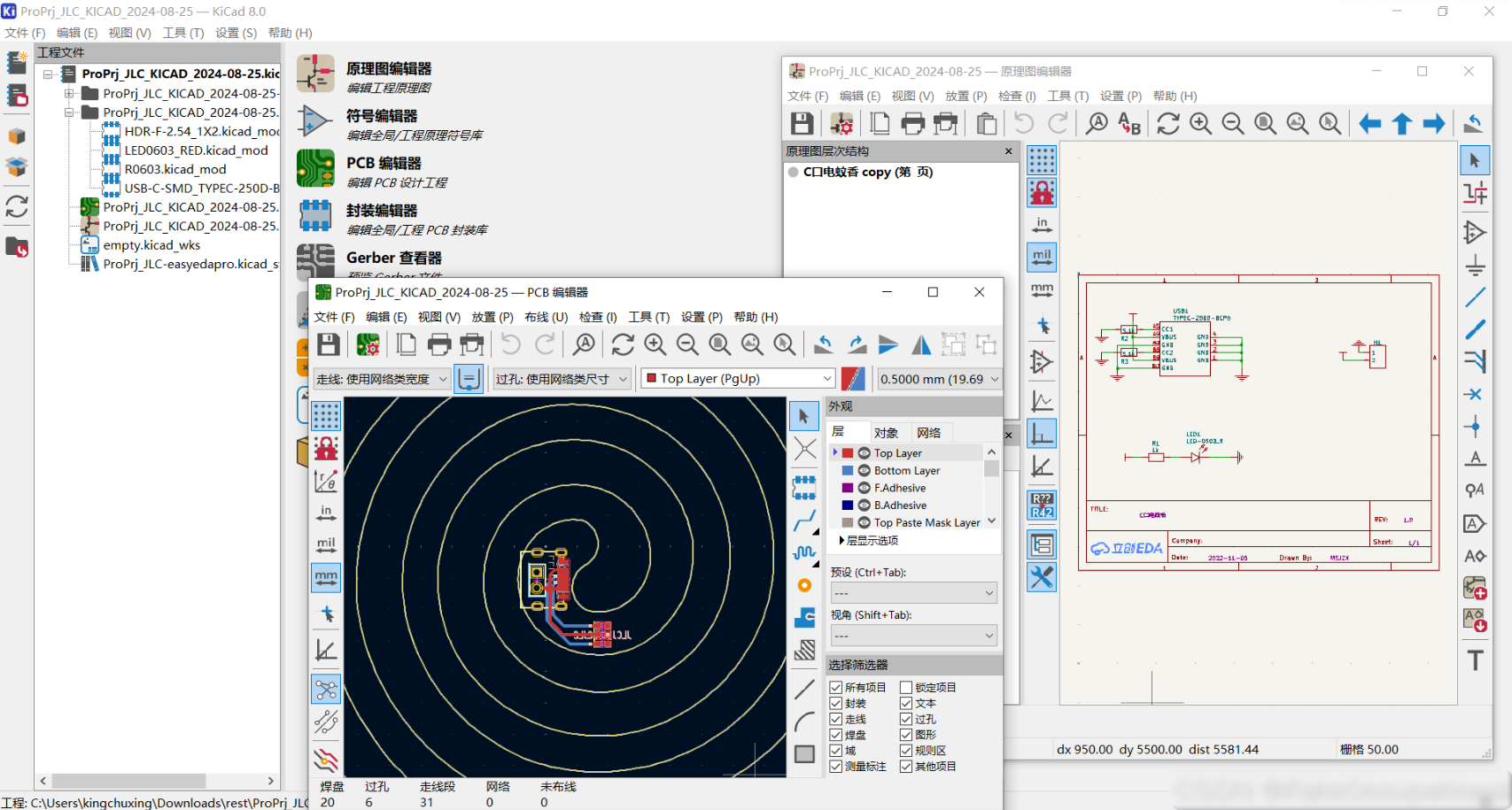1512x810 pixels.
Task: Select the schematic hierarchy root sheet entry
Action: [x=867, y=172]
